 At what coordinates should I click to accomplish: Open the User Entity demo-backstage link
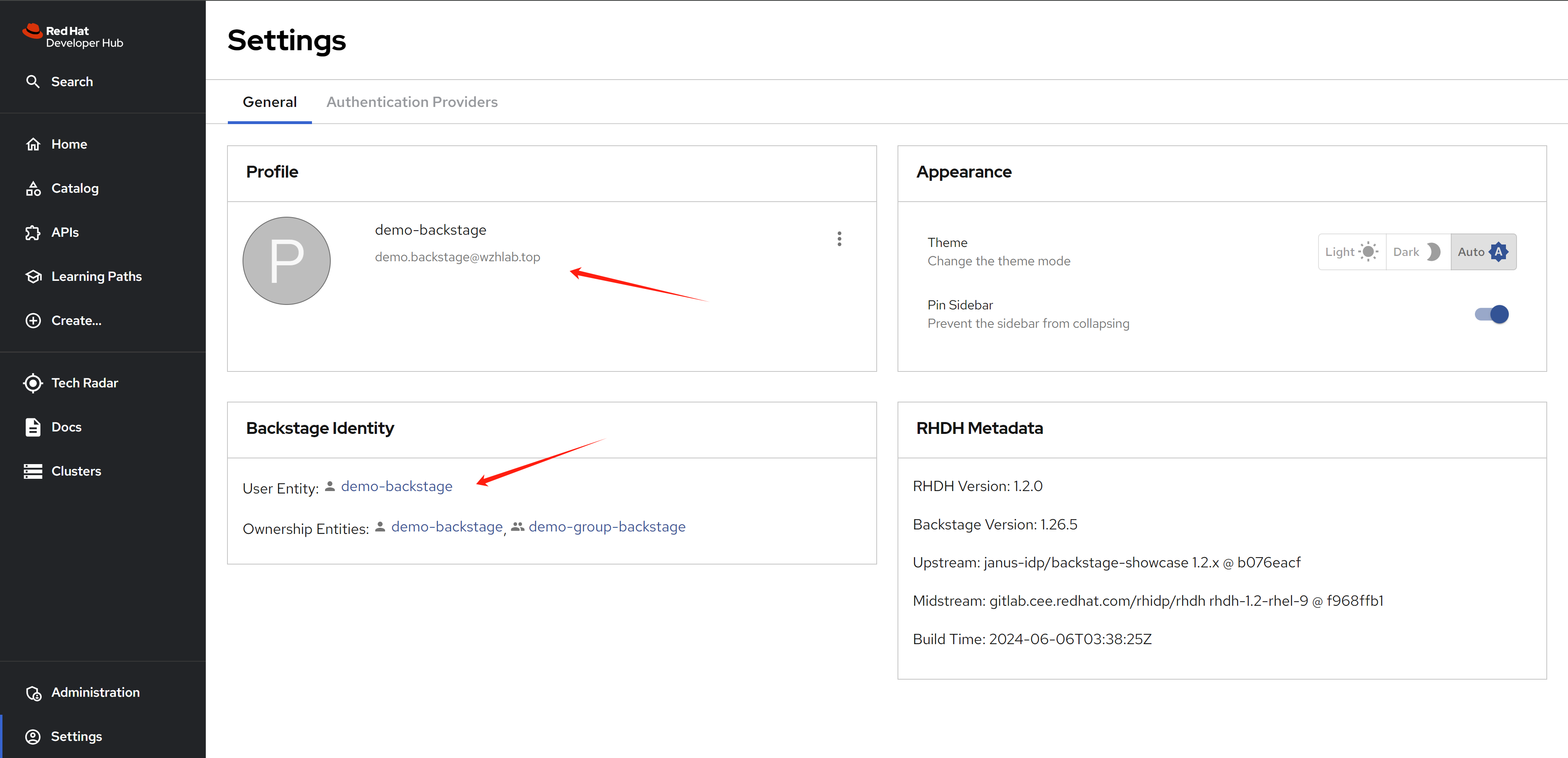tap(396, 487)
